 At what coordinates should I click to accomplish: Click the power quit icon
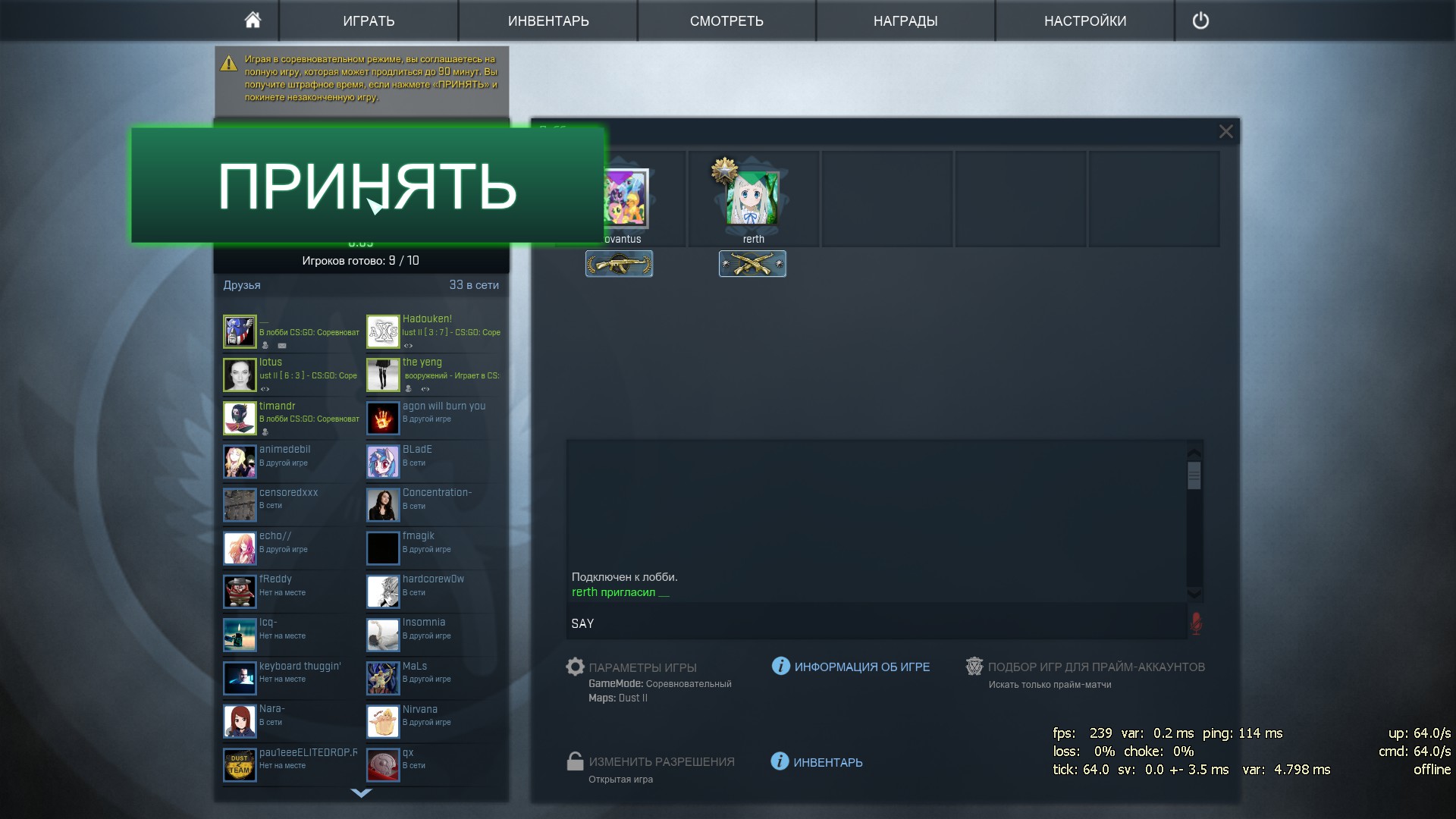1200,20
